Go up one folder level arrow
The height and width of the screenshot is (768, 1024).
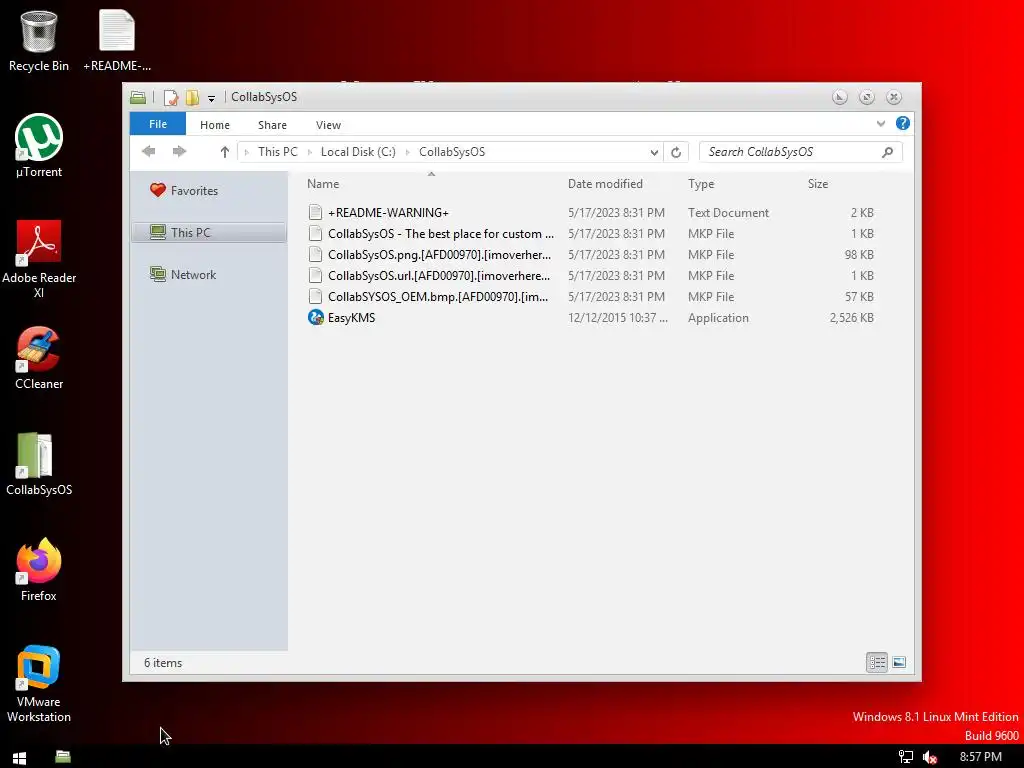coord(225,152)
